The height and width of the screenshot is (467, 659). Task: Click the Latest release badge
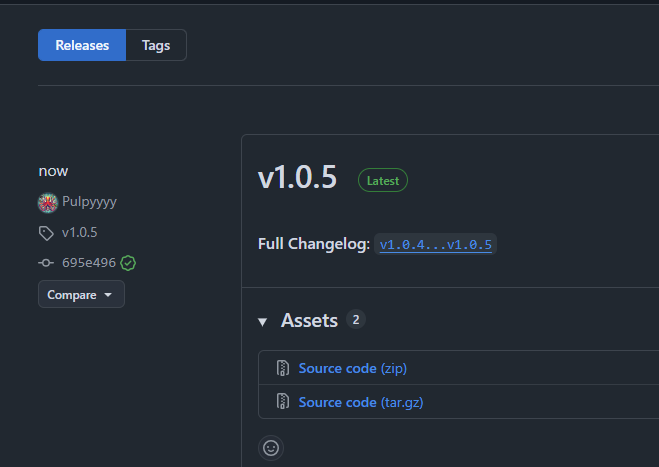coord(383,181)
